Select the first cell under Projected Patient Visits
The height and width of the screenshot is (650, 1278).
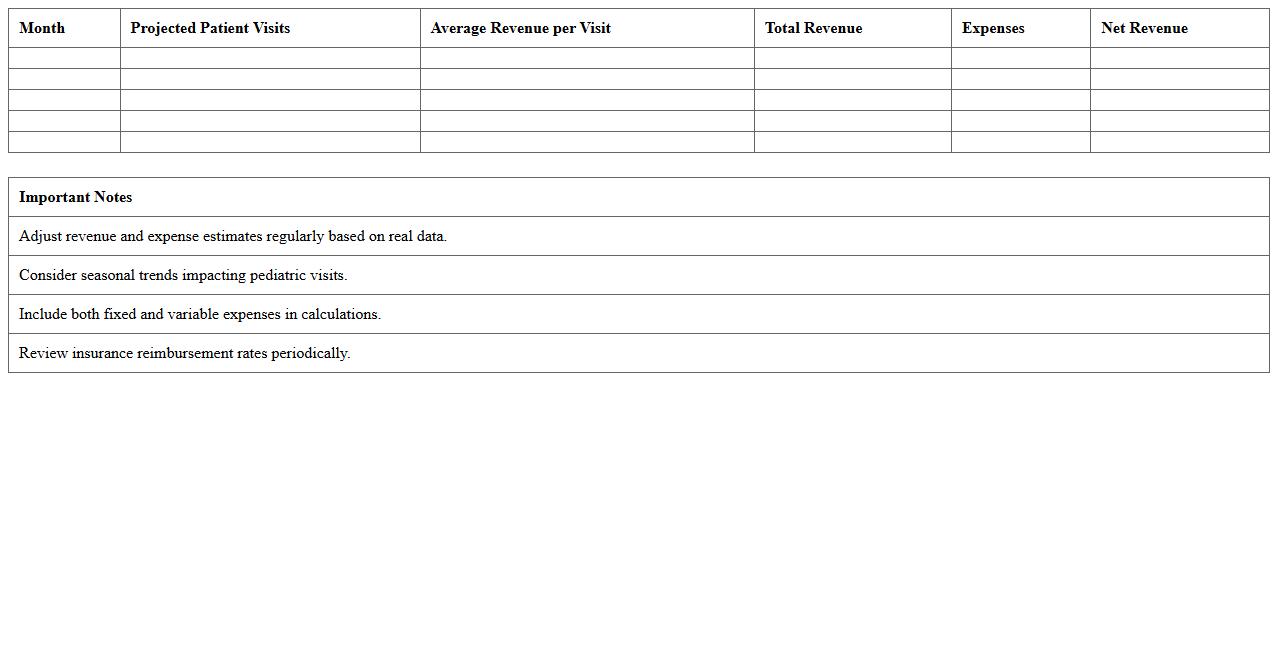tap(270, 58)
